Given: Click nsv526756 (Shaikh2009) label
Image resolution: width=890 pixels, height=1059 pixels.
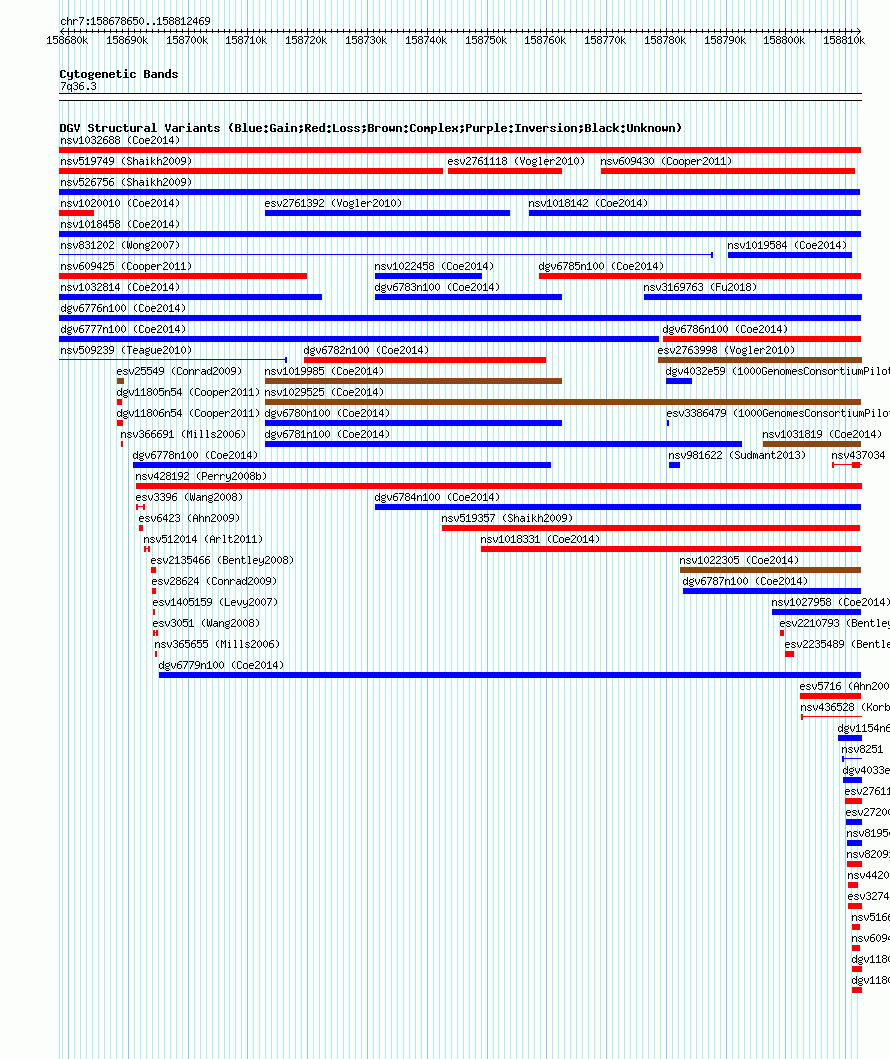Looking at the screenshot, I should click(x=126, y=182).
